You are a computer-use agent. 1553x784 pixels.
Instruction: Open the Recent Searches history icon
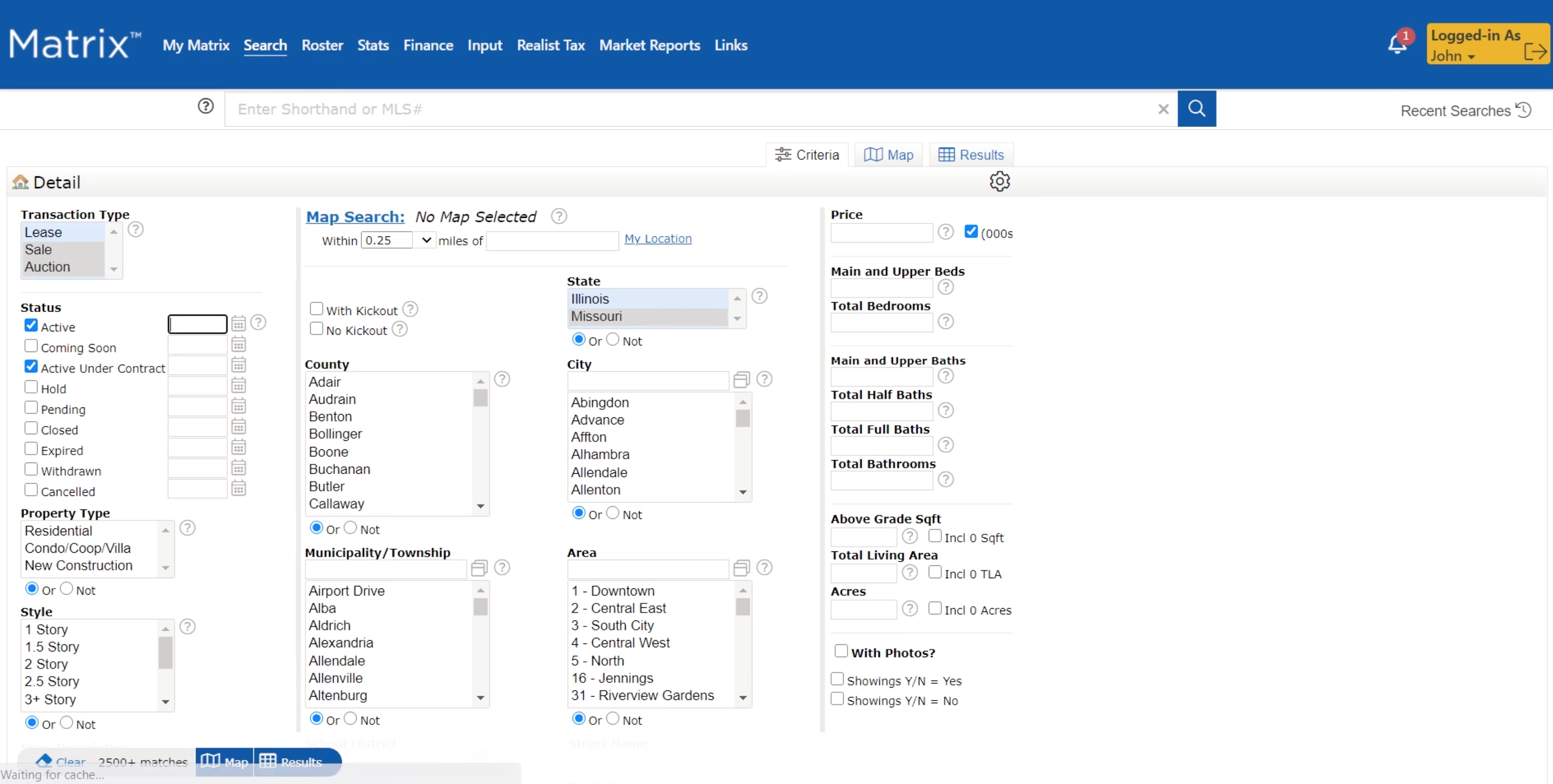[x=1523, y=110]
